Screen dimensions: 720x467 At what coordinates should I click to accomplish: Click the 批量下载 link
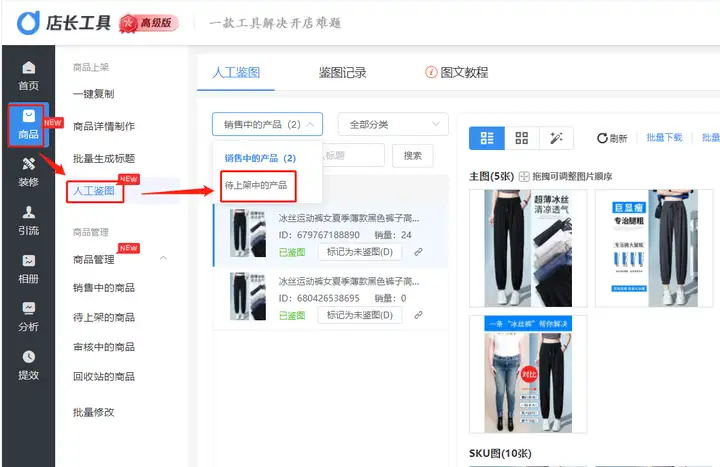click(664, 137)
